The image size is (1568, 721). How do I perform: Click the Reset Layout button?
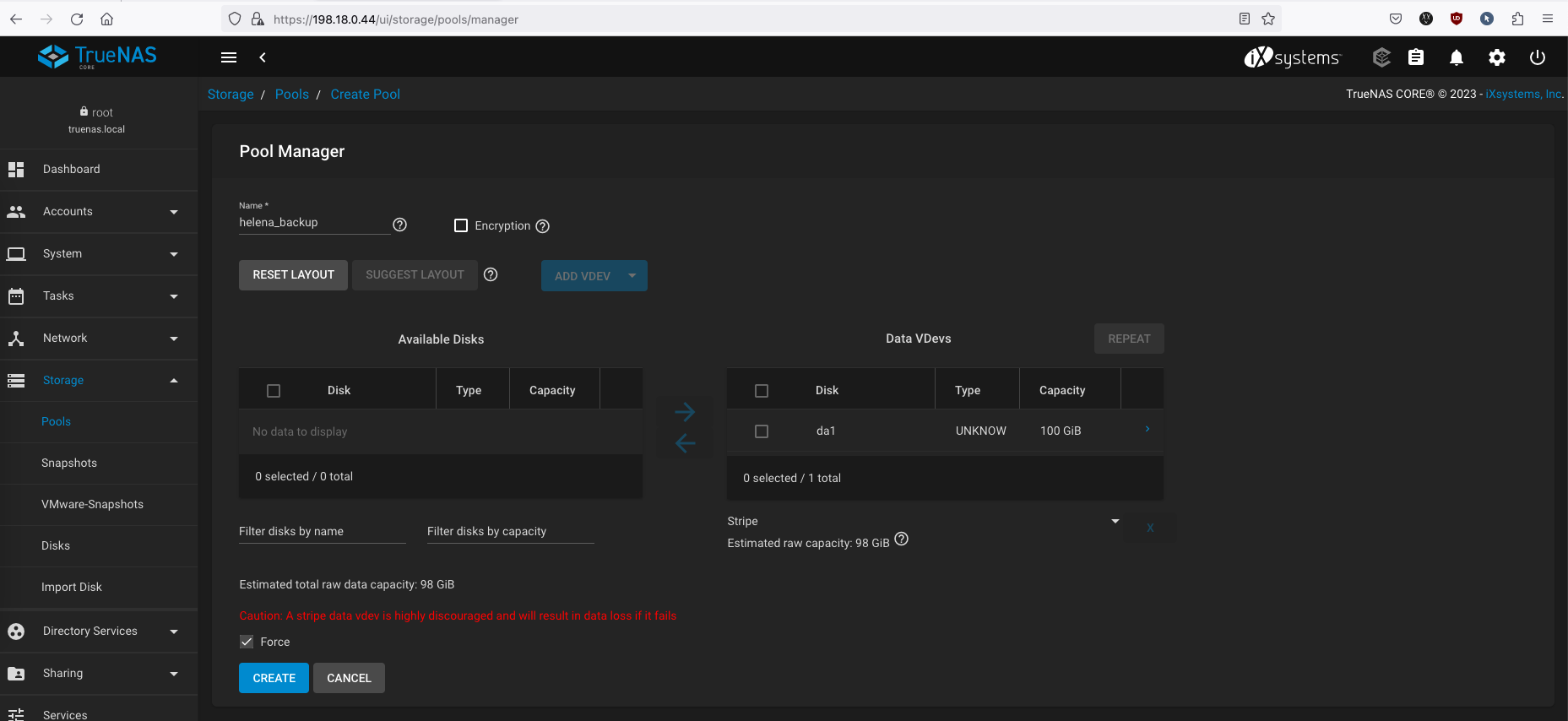click(x=293, y=275)
